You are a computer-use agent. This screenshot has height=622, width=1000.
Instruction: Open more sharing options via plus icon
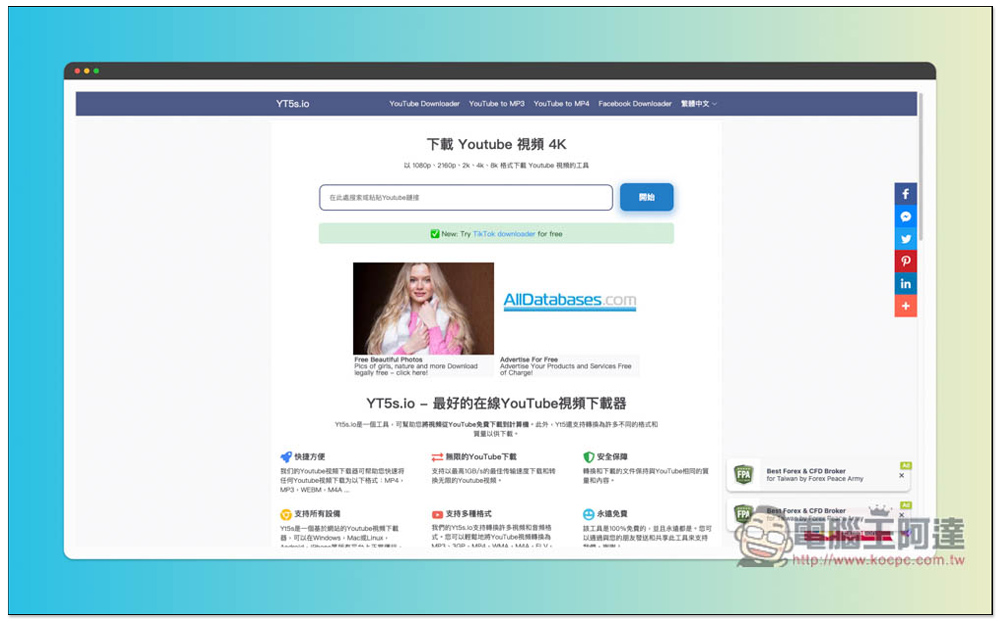[905, 305]
